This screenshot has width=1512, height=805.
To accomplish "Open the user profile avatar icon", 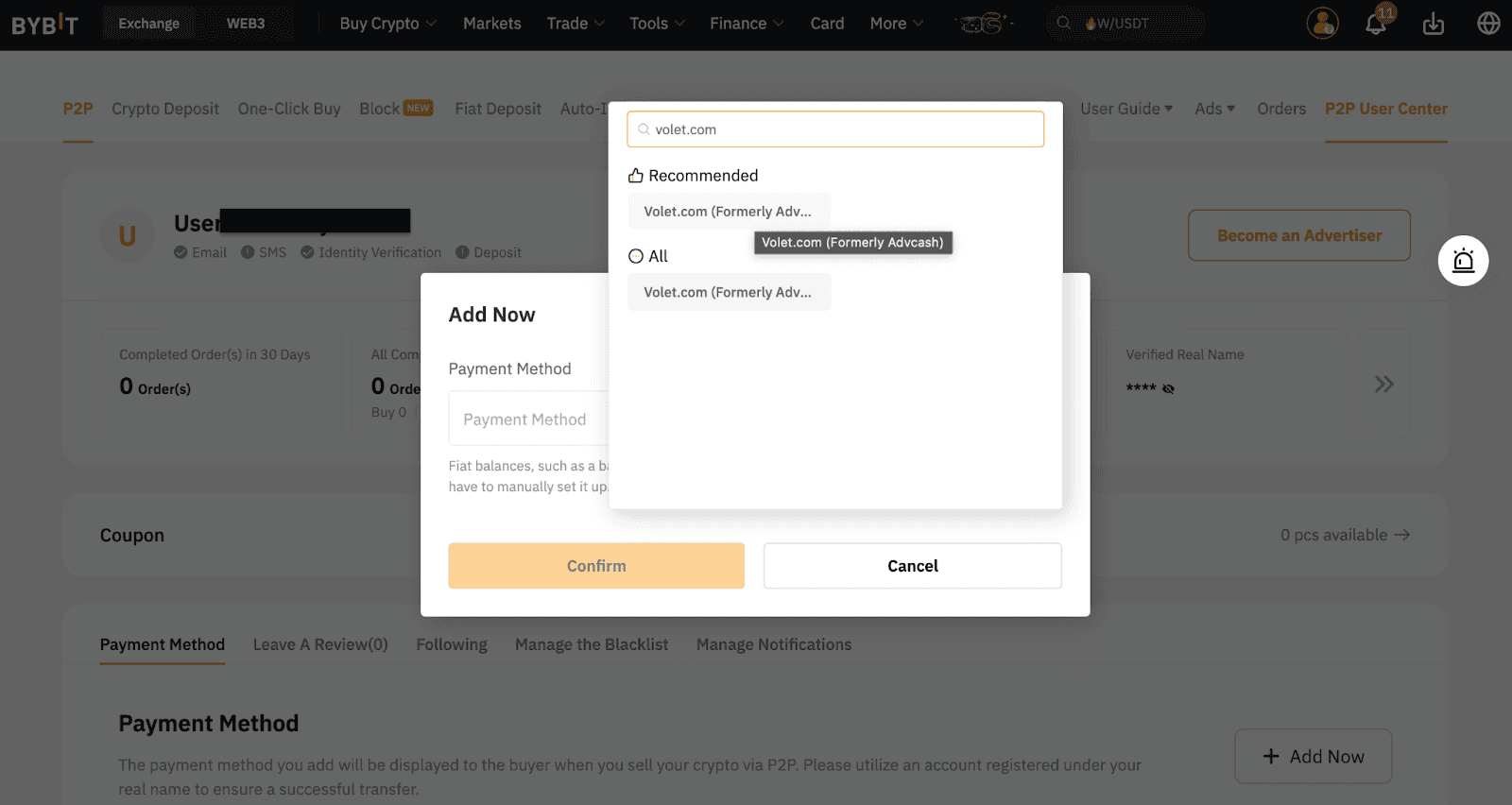I will point(1322,23).
